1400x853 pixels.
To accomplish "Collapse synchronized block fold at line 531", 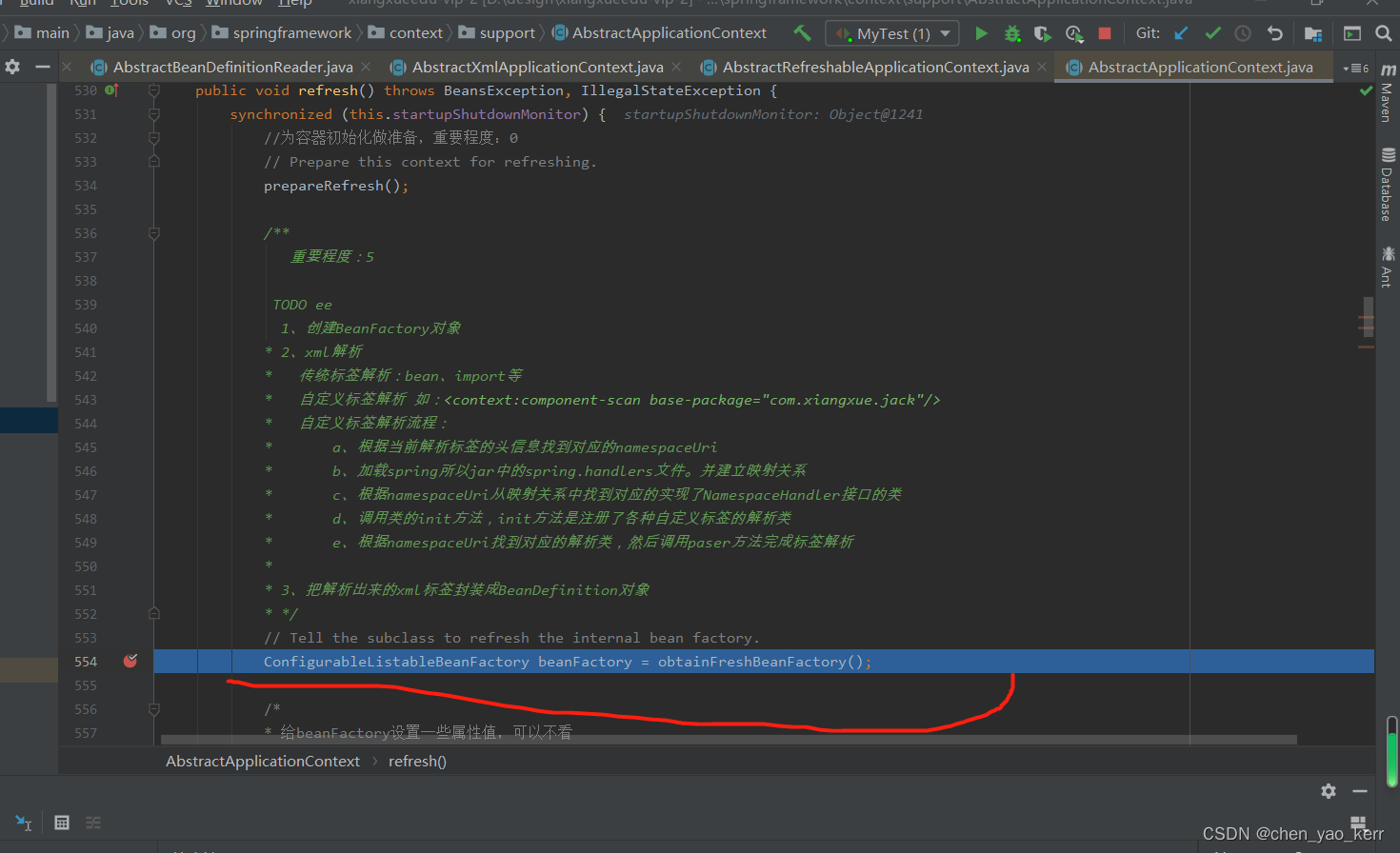I will 153,114.
